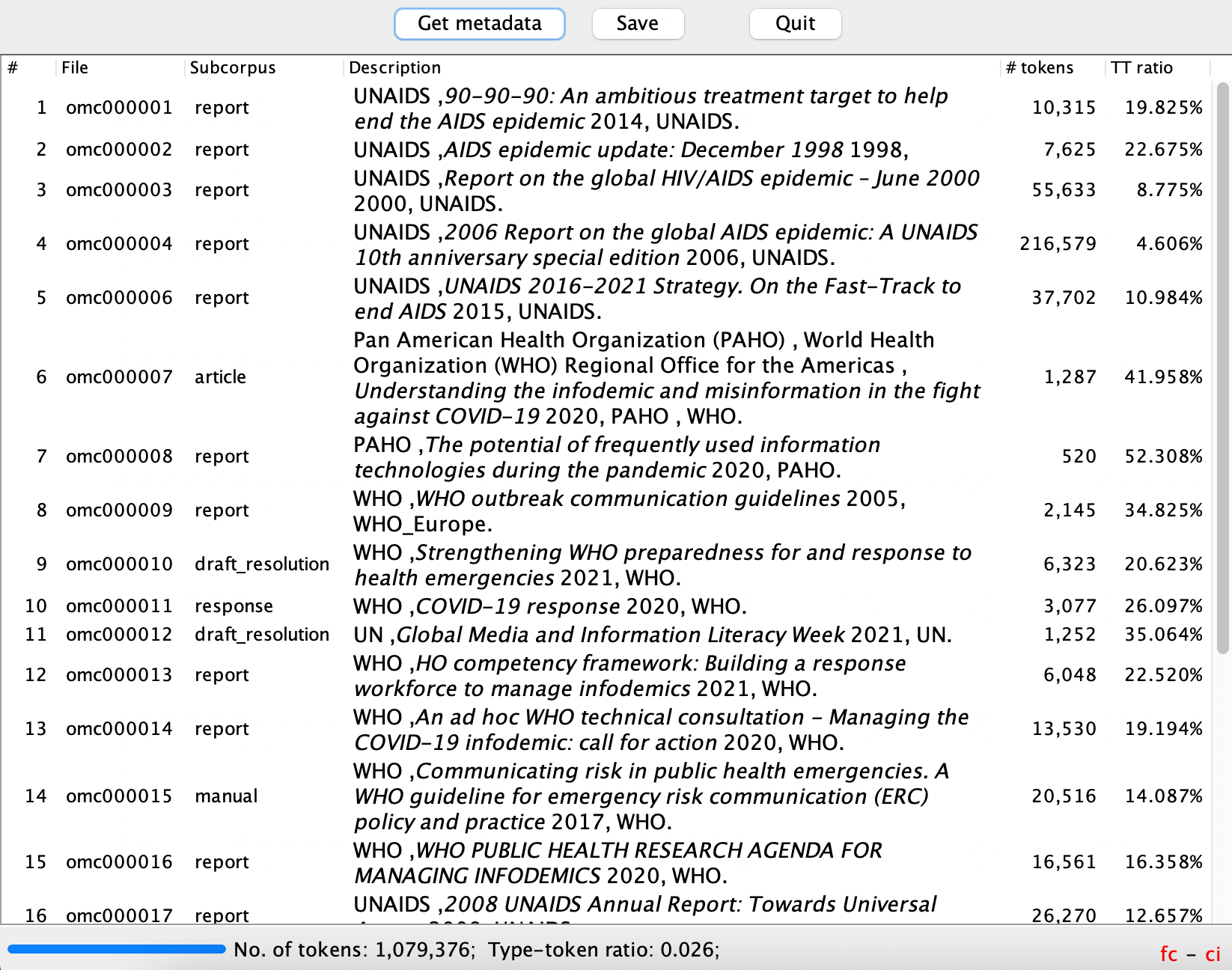Select file omc000012 cell
The height and width of the screenshot is (970, 1232).
point(119,635)
